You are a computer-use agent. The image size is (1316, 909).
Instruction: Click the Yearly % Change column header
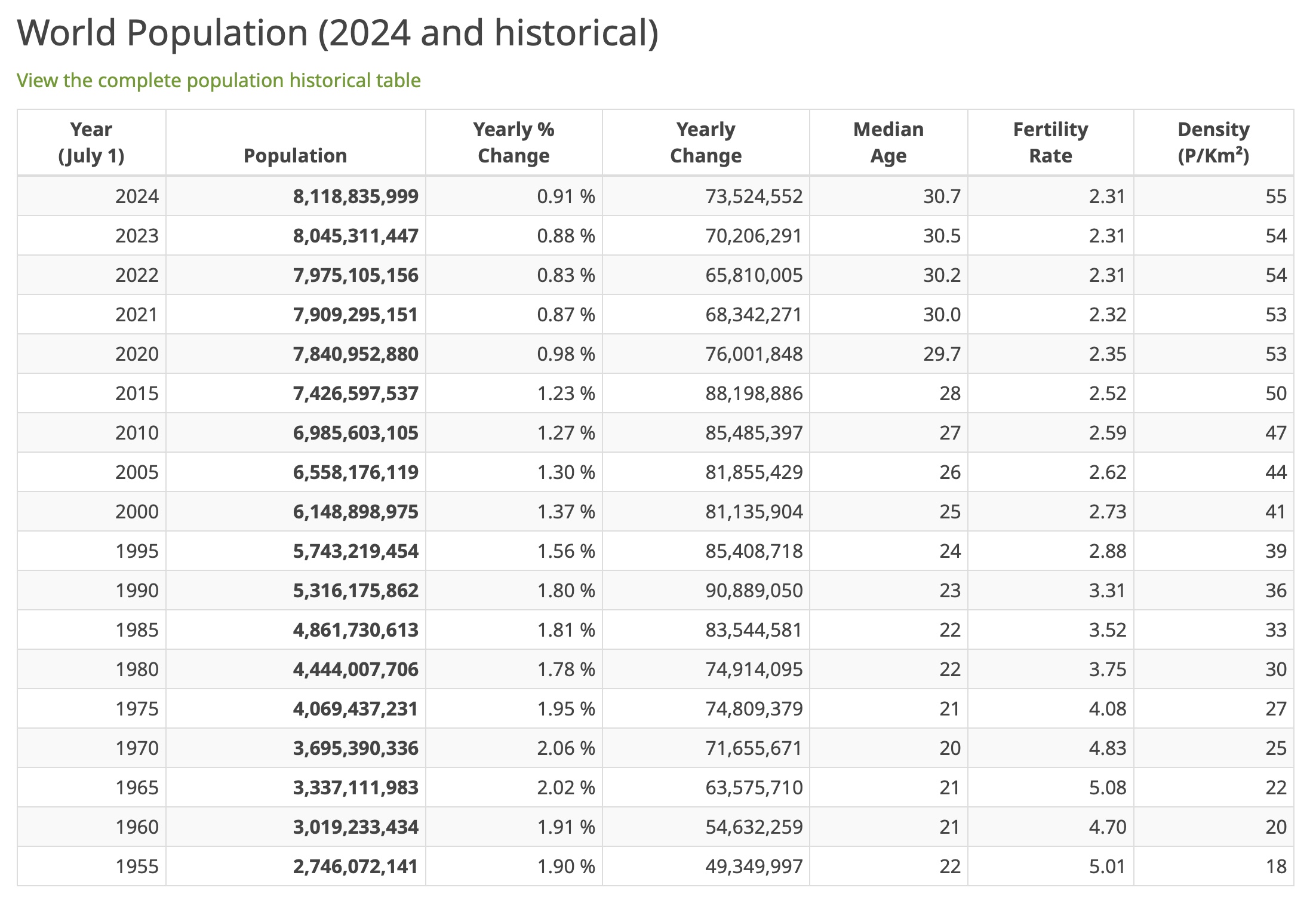pyautogui.click(x=514, y=142)
